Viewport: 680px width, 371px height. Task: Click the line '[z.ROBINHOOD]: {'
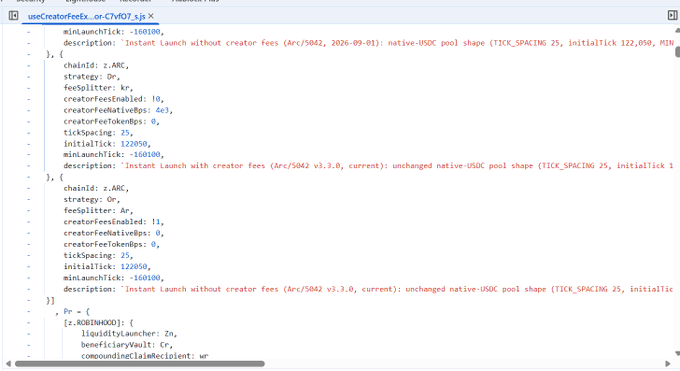[98, 323]
